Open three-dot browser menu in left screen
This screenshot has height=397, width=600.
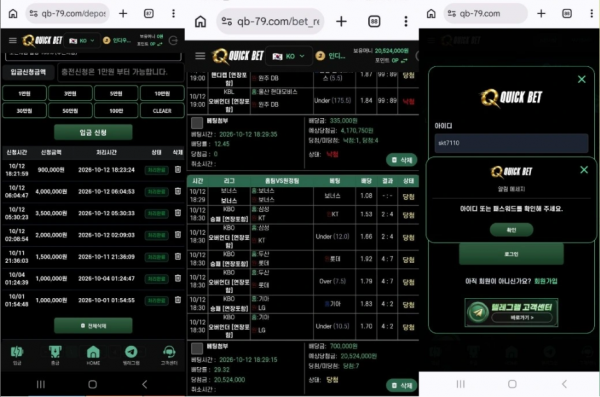pos(173,14)
